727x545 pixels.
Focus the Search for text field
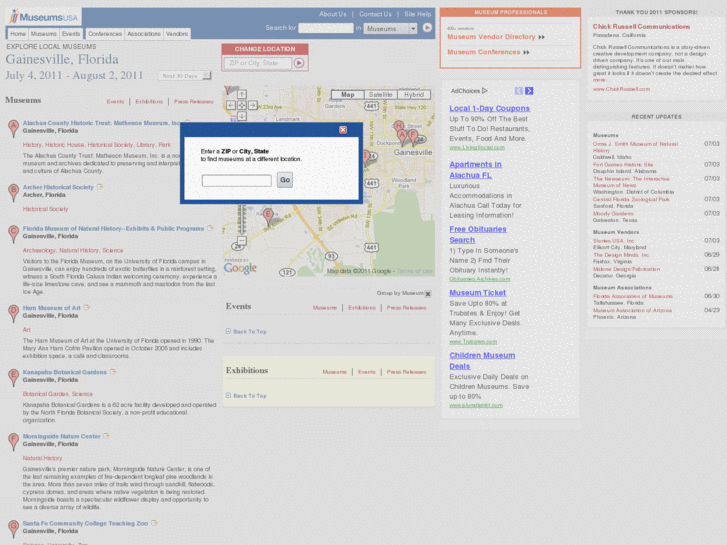pos(325,28)
